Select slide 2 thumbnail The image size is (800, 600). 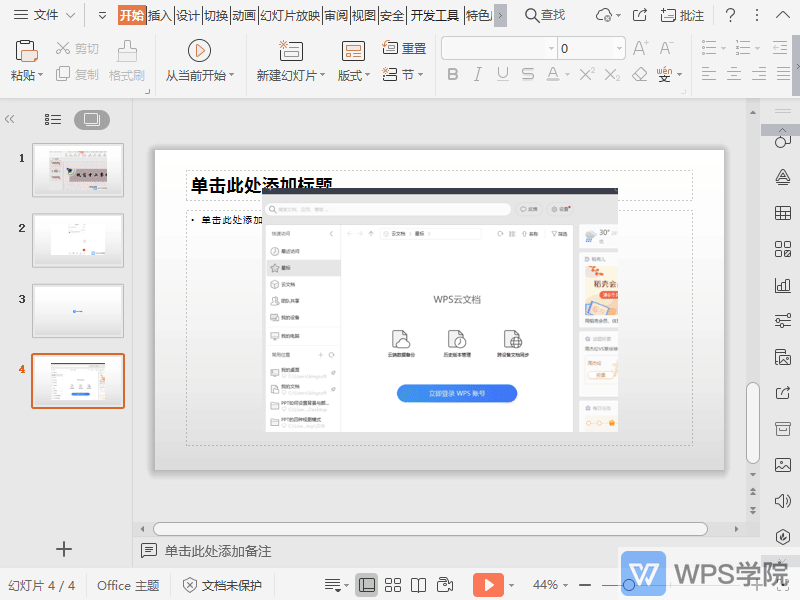[x=77, y=240]
